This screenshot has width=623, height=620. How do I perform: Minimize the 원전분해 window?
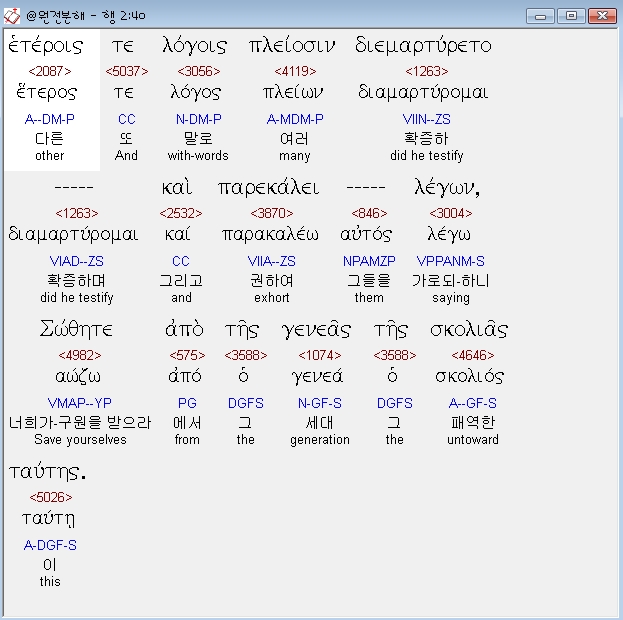click(x=540, y=16)
